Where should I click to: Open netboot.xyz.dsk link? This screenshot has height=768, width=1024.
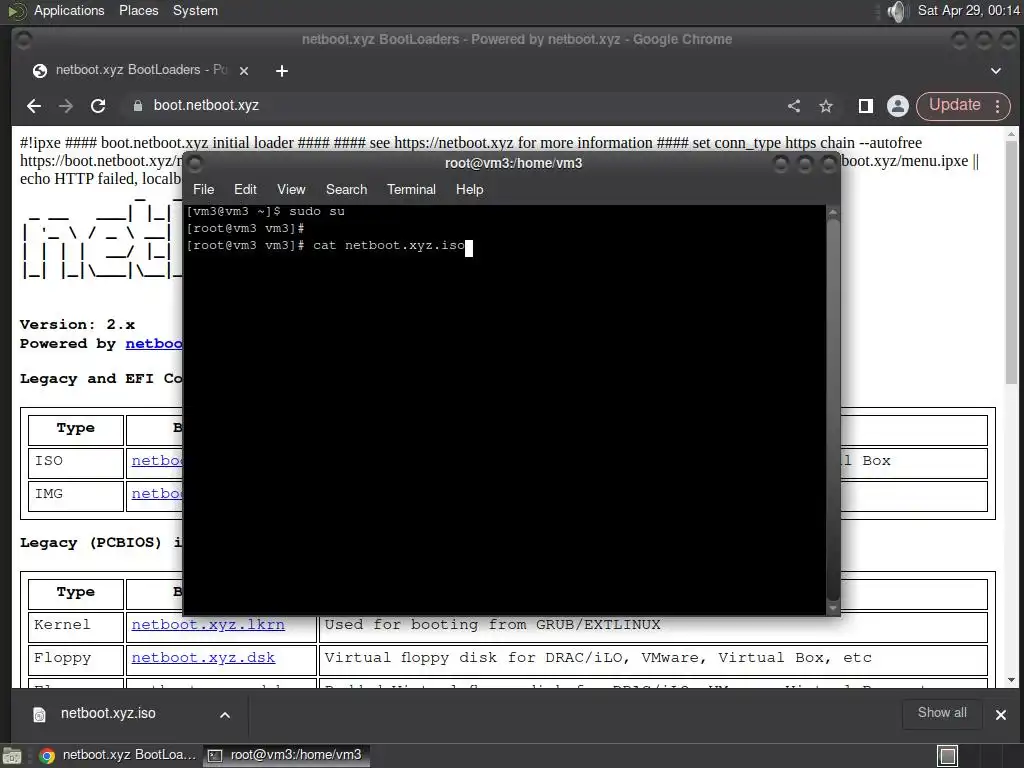click(x=203, y=658)
